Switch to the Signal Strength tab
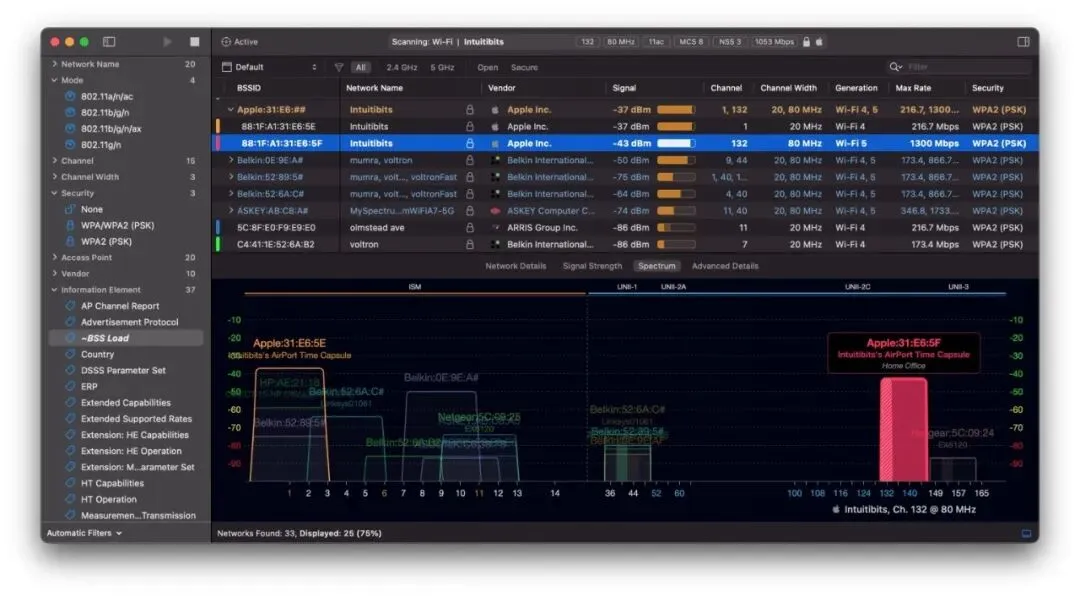 [x=592, y=266]
